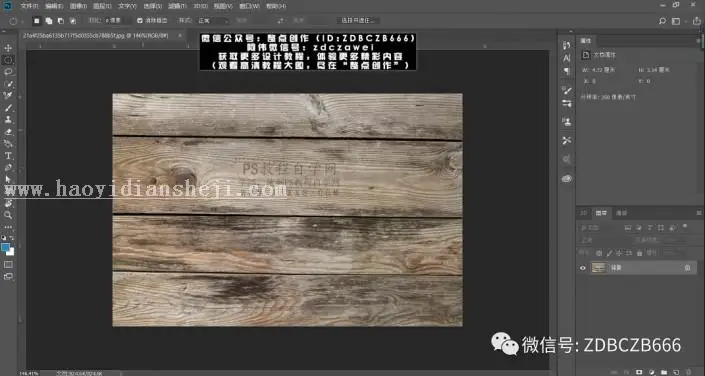
Task: Click the lock icon on background layer
Action: point(687,268)
